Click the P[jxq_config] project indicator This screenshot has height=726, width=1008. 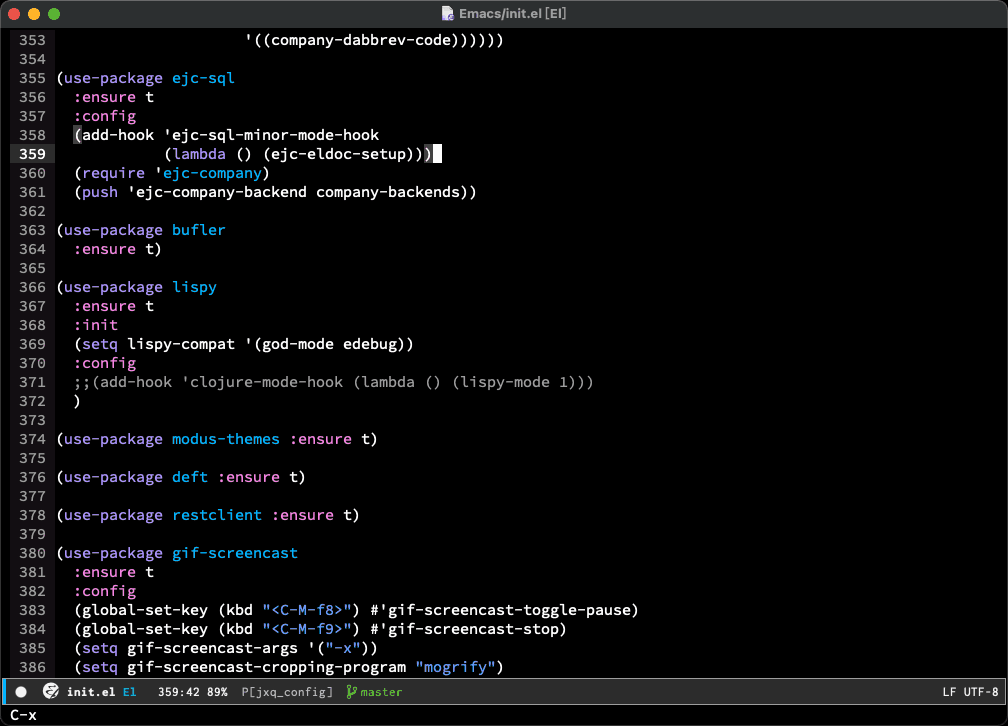tap(287, 692)
